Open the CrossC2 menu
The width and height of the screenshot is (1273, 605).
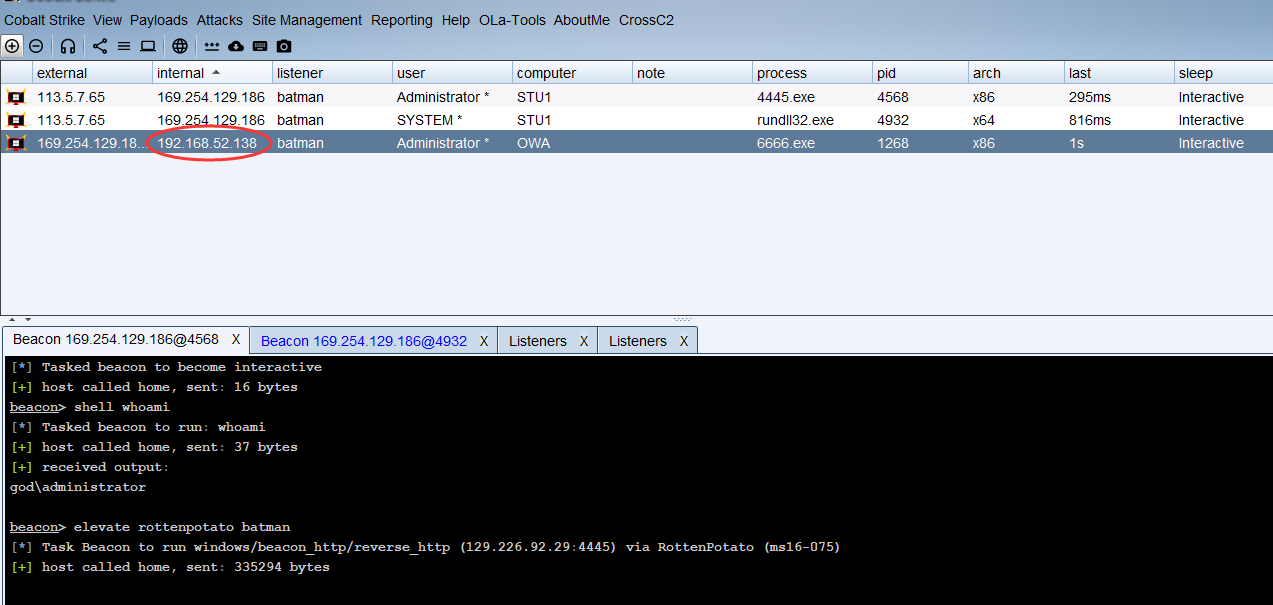point(646,20)
